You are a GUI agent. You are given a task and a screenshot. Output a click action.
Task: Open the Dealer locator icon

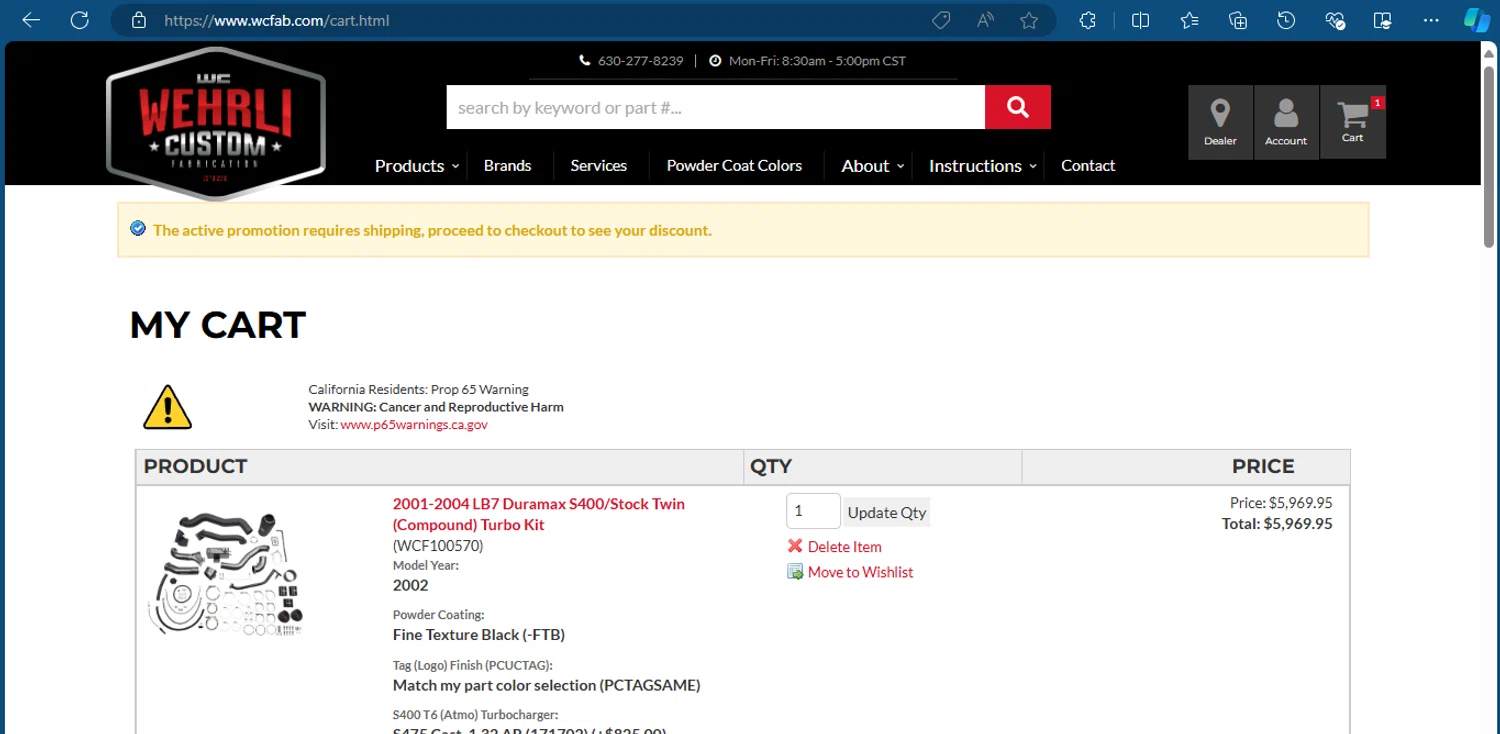[1220, 122]
